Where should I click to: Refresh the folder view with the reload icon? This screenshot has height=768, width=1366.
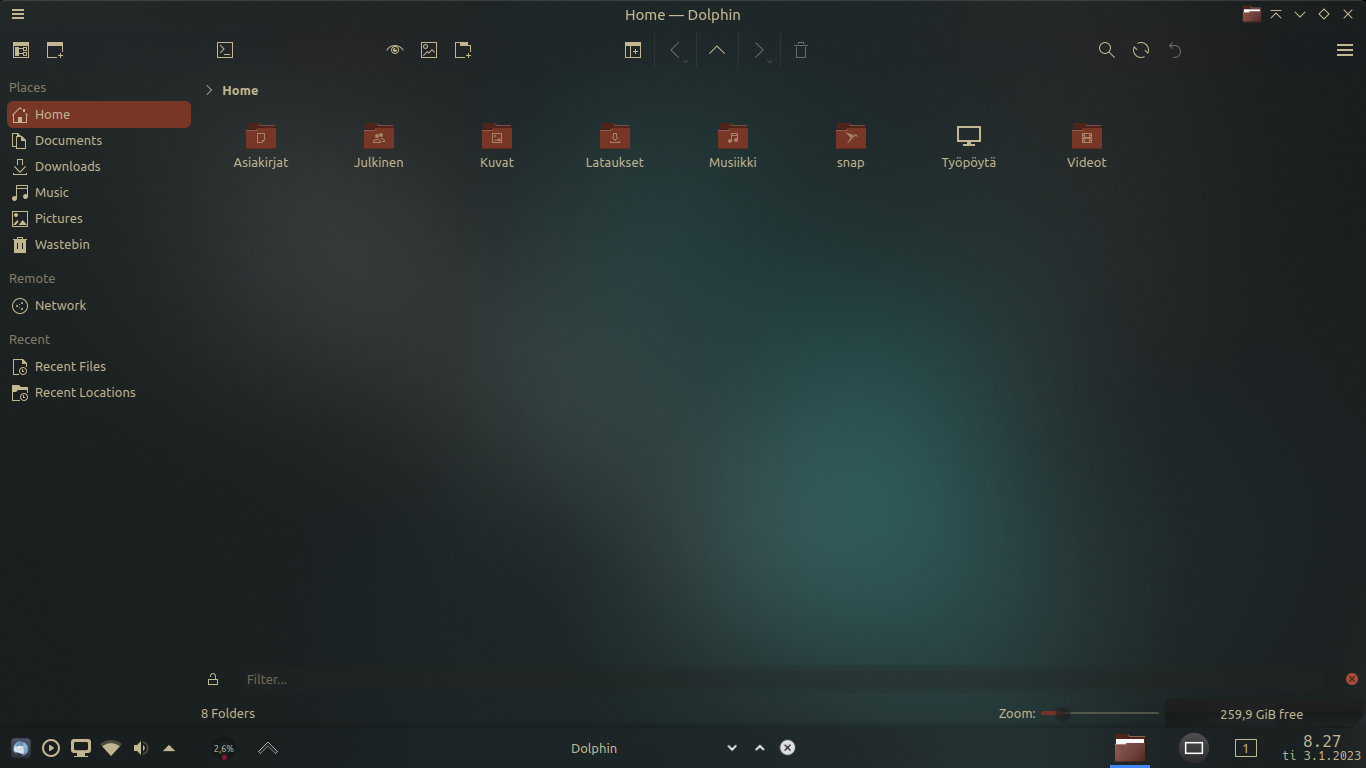click(x=1141, y=50)
